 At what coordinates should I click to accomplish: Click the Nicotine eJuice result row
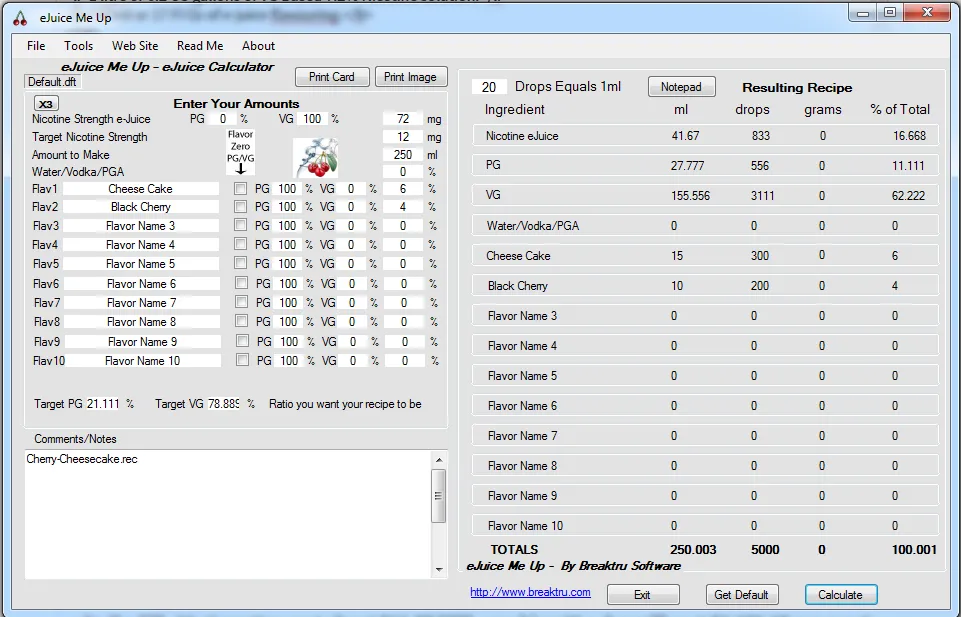tap(705, 136)
